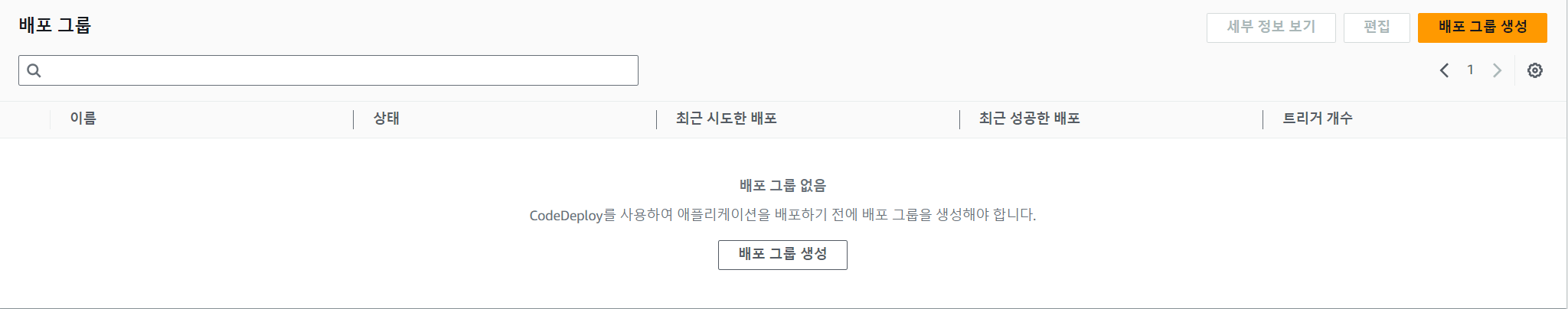This screenshot has width=1568, height=309.
Task: Go to next page with right chevron
Action: [x=1497, y=70]
